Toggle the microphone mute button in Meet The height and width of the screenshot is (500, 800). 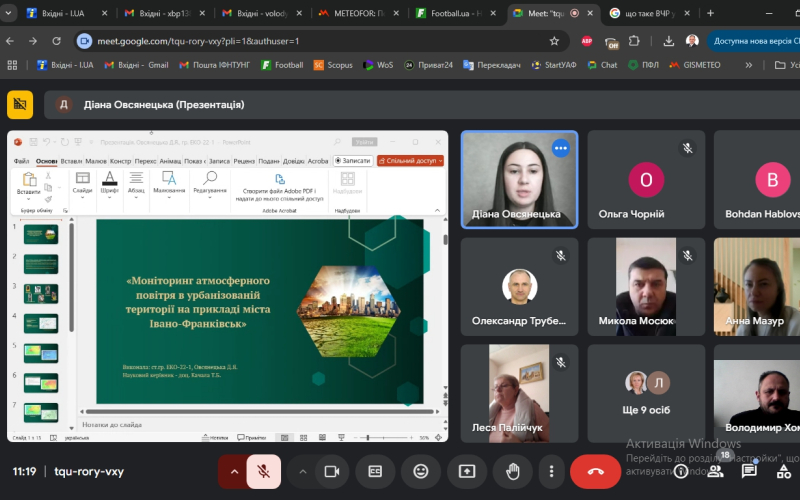tap(264, 471)
